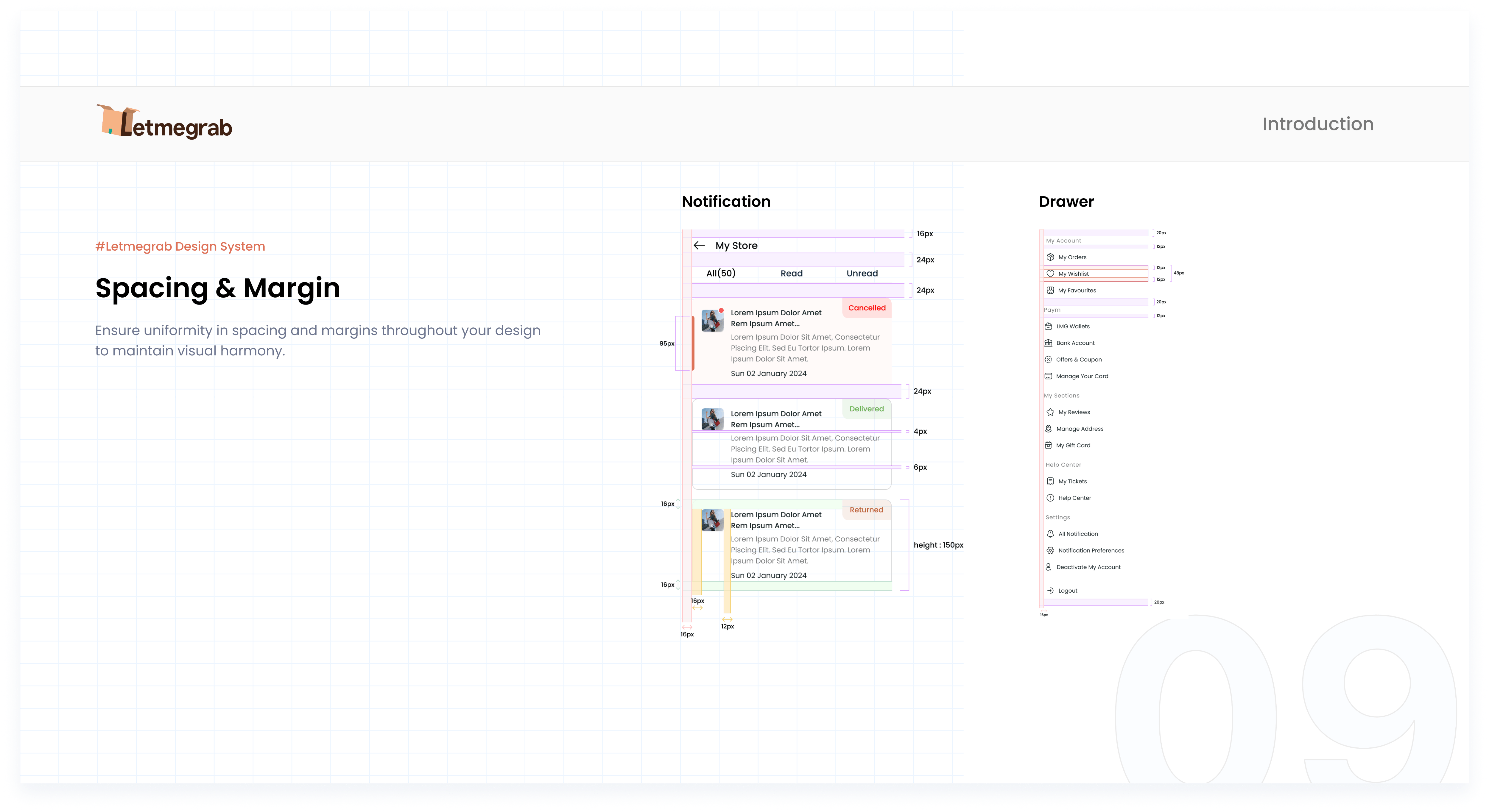The width and height of the screenshot is (1489, 812).
Task: Click the bank building icon for Bank Account
Action: click(x=1049, y=343)
